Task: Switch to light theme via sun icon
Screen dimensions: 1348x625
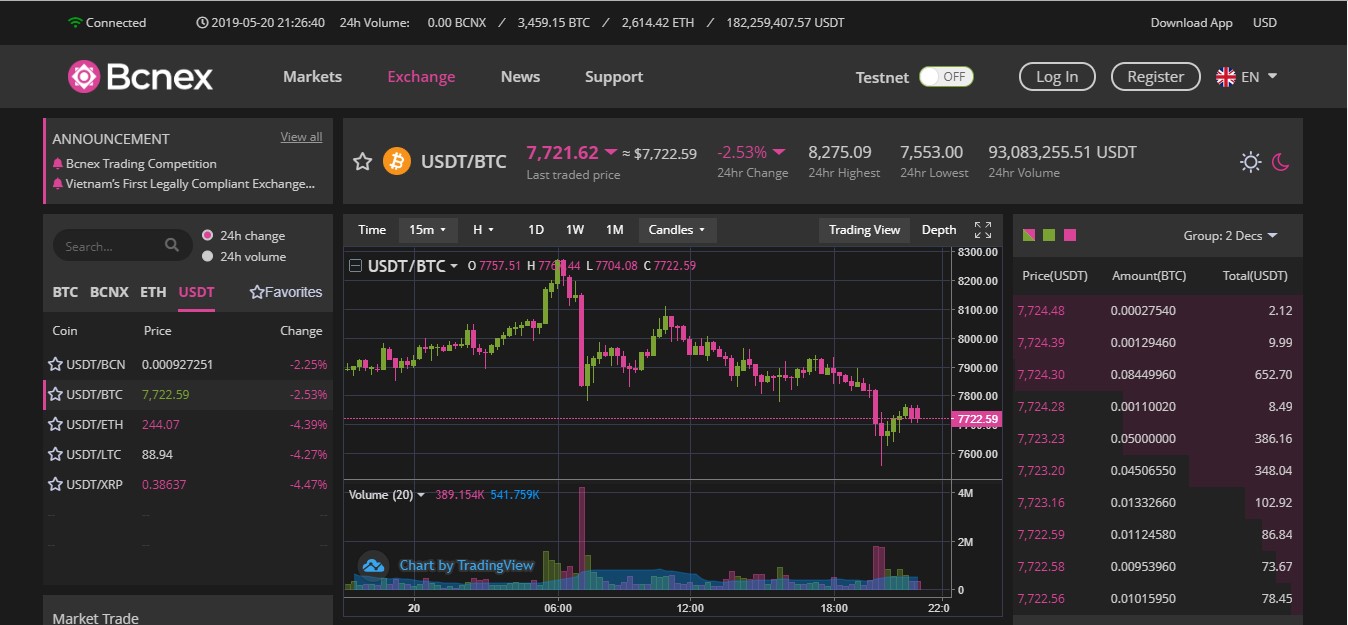Action: tap(1250, 161)
